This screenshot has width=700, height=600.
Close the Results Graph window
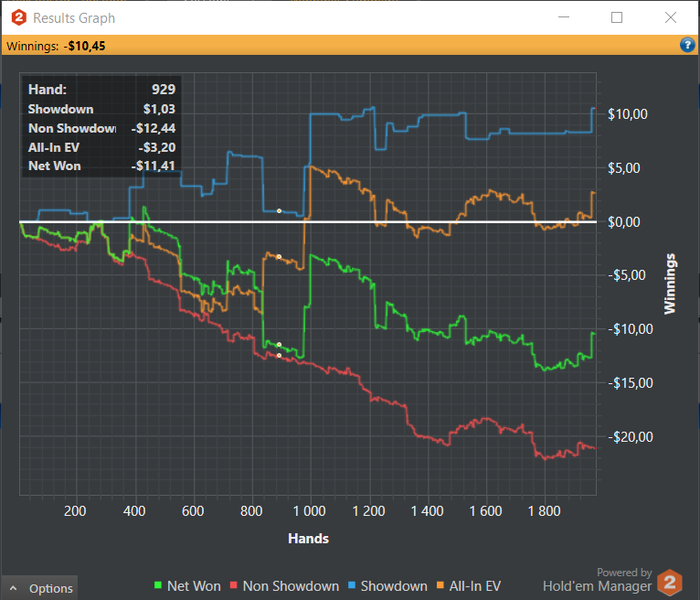tap(670, 17)
